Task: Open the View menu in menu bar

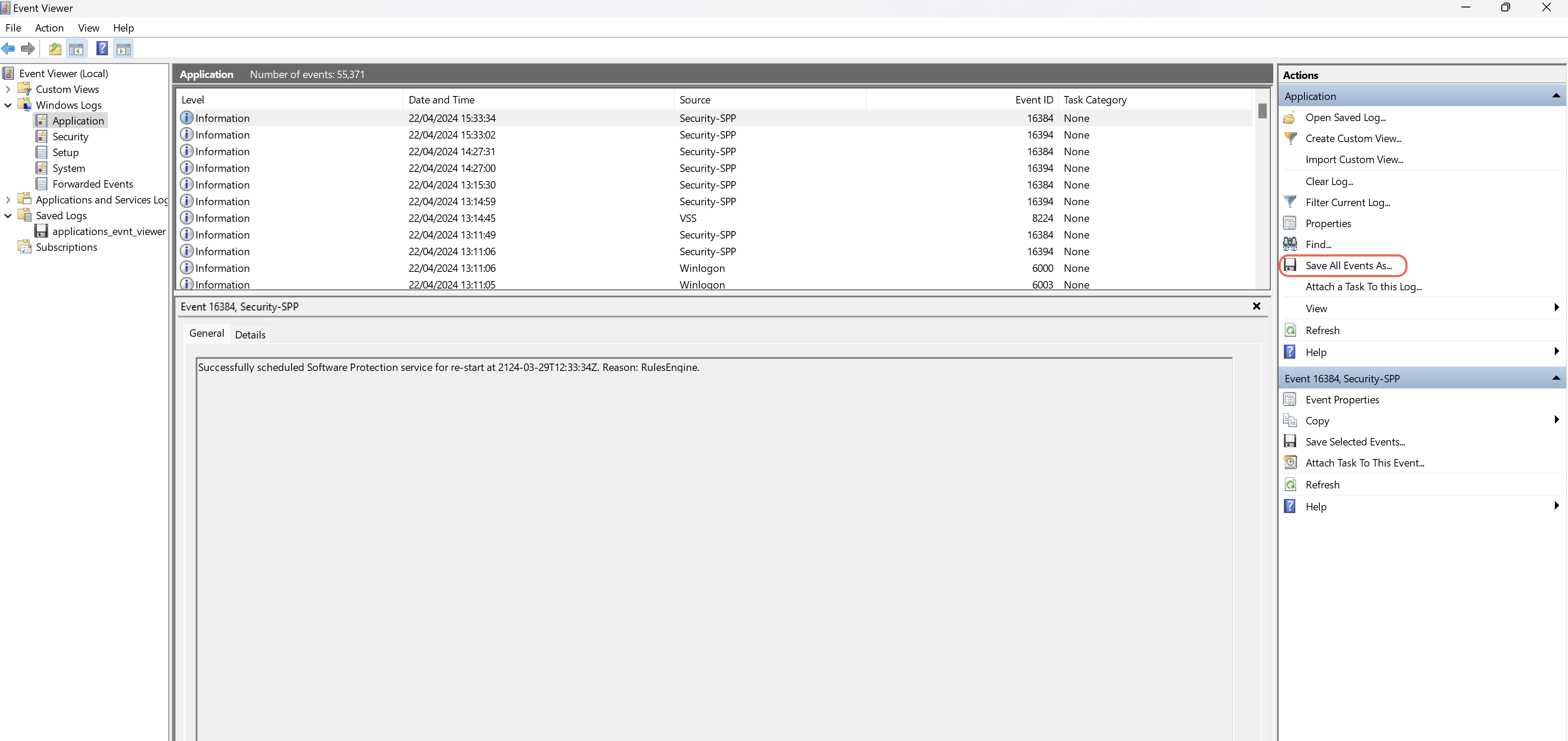Action: (x=88, y=28)
